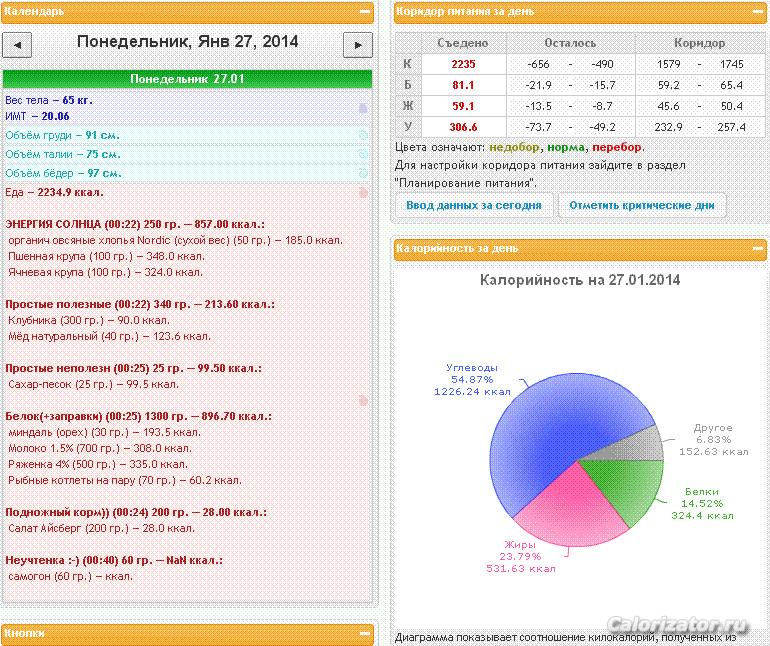Click самогон (60 гр.) item
770x646 pixels.
pos(70,576)
